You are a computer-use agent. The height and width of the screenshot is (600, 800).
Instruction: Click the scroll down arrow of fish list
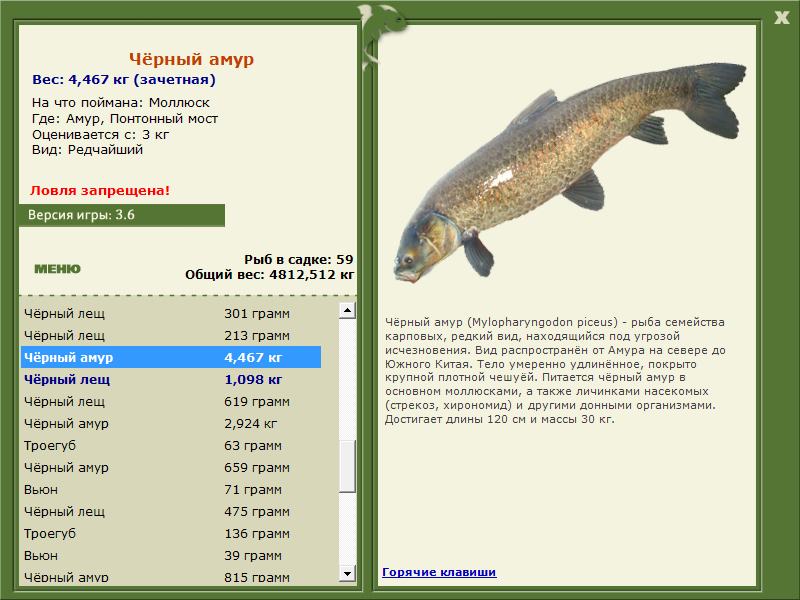[347, 573]
